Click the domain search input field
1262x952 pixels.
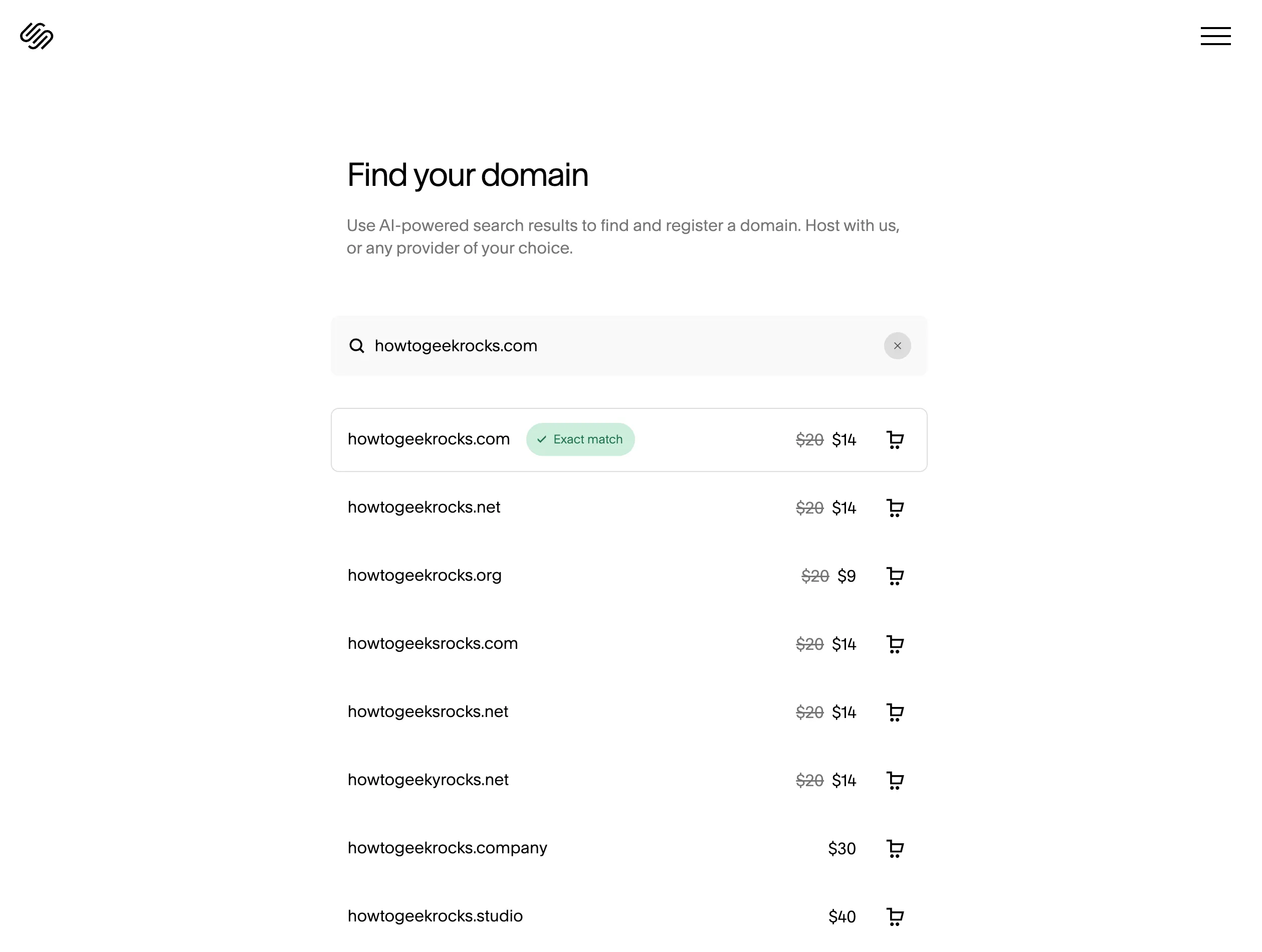point(628,346)
